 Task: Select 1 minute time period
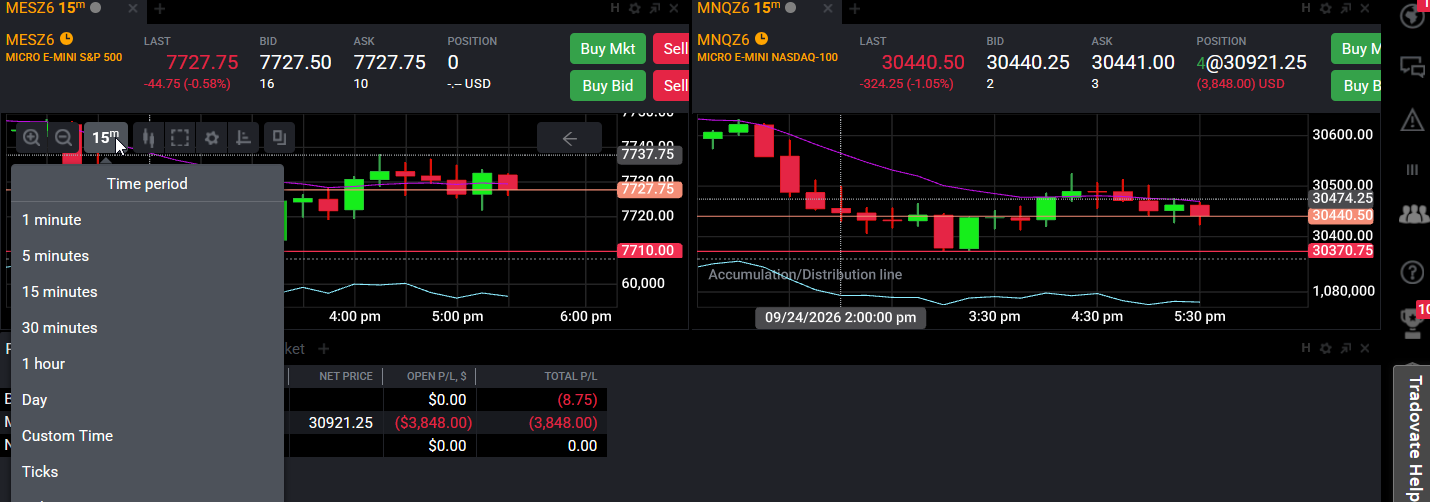(x=147, y=220)
